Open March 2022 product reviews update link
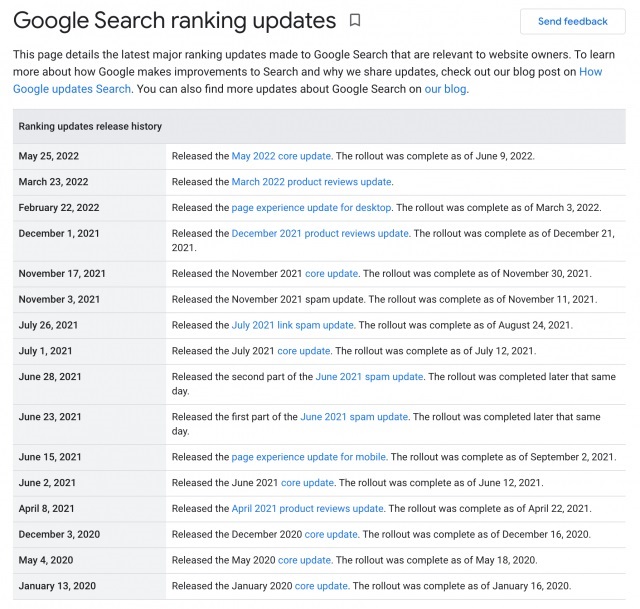The height and width of the screenshot is (609, 640). click(x=311, y=182)
